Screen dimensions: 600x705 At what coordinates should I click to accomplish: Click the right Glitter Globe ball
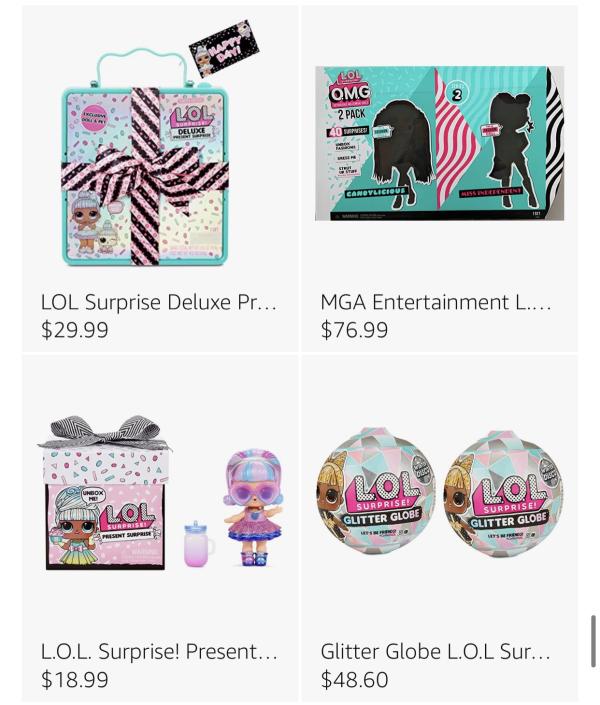point(503,494)
